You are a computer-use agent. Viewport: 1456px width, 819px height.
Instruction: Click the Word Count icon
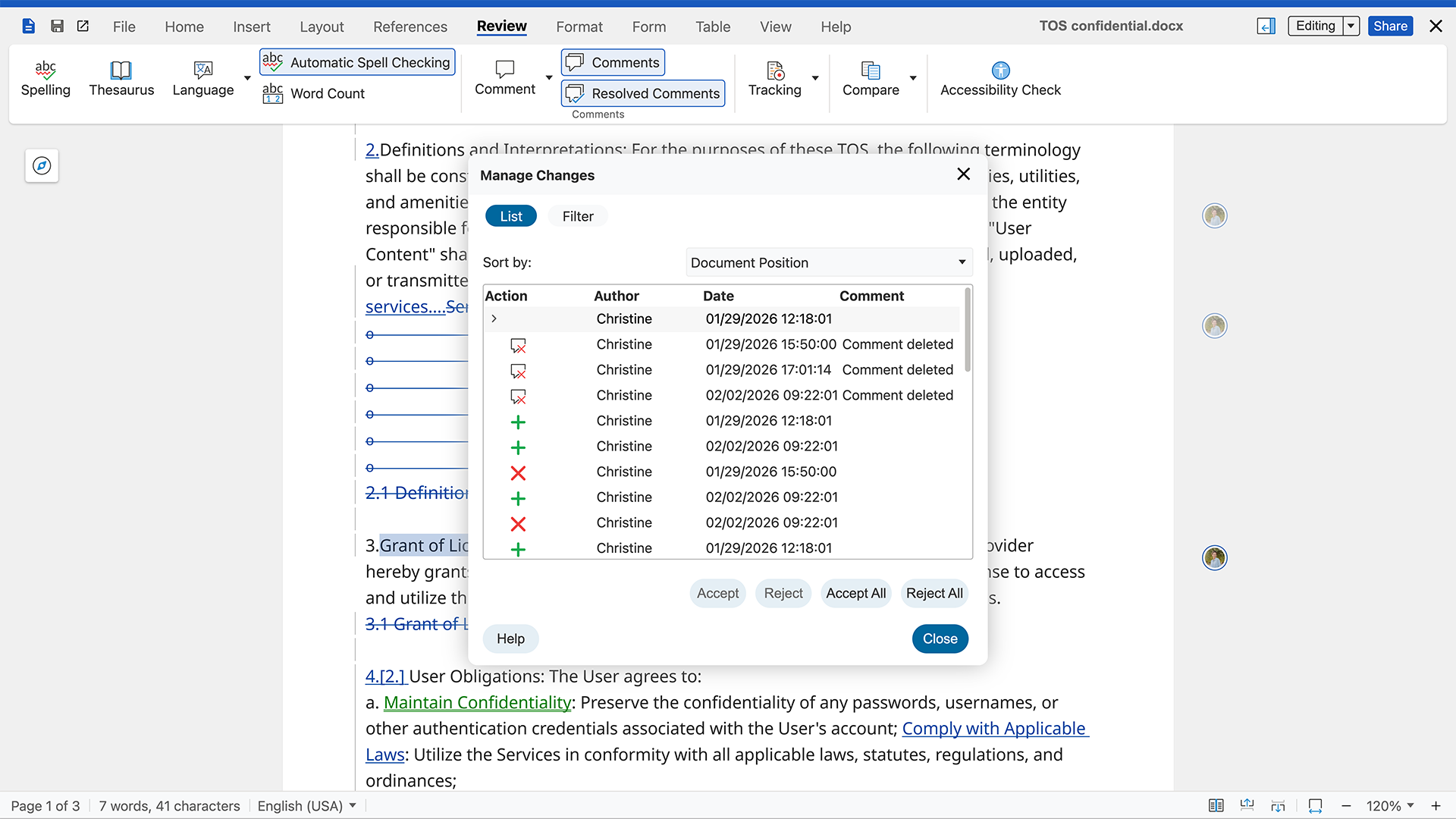point(272,93)
